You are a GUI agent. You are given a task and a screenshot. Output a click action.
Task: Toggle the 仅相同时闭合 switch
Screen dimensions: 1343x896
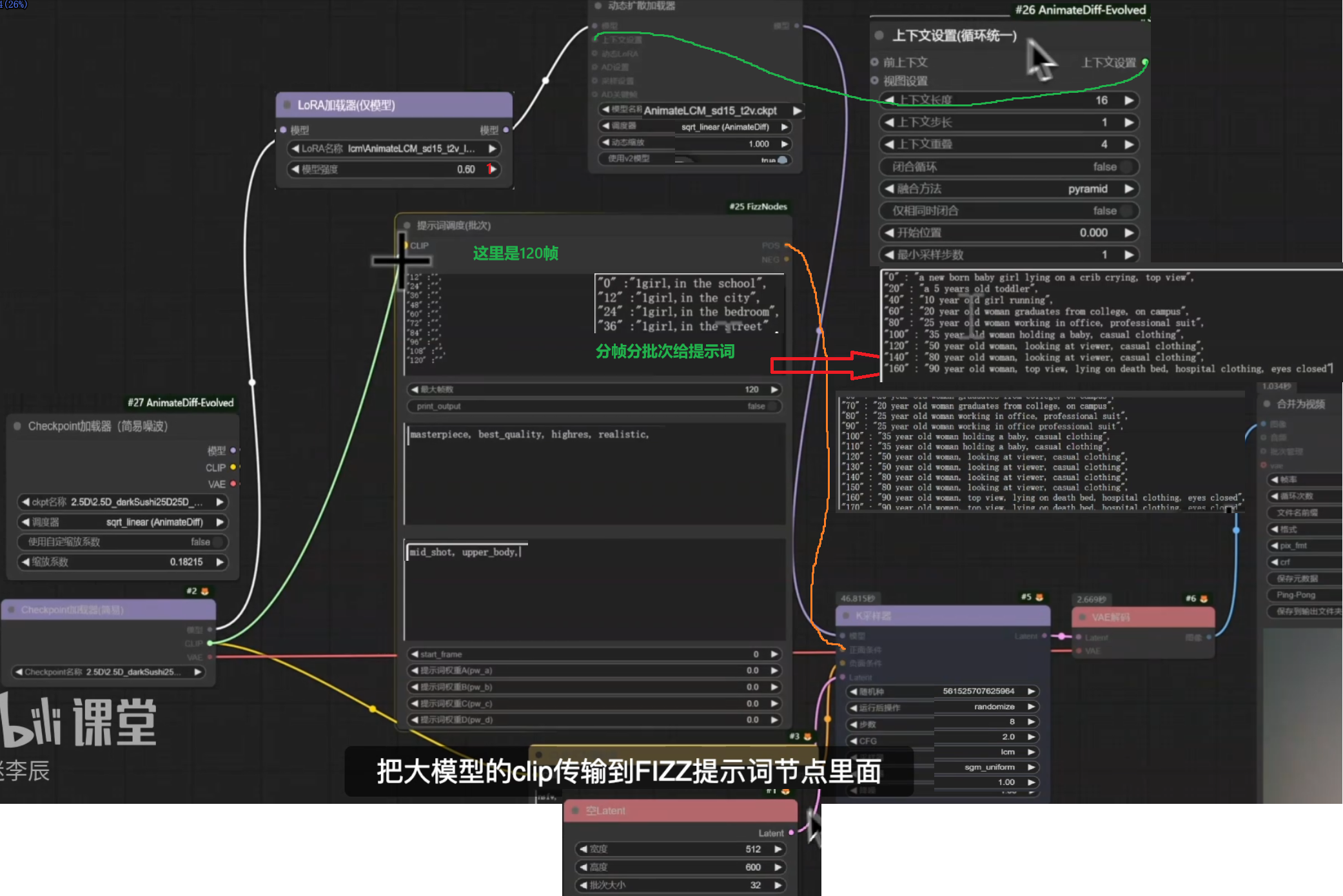point(1126,211)
